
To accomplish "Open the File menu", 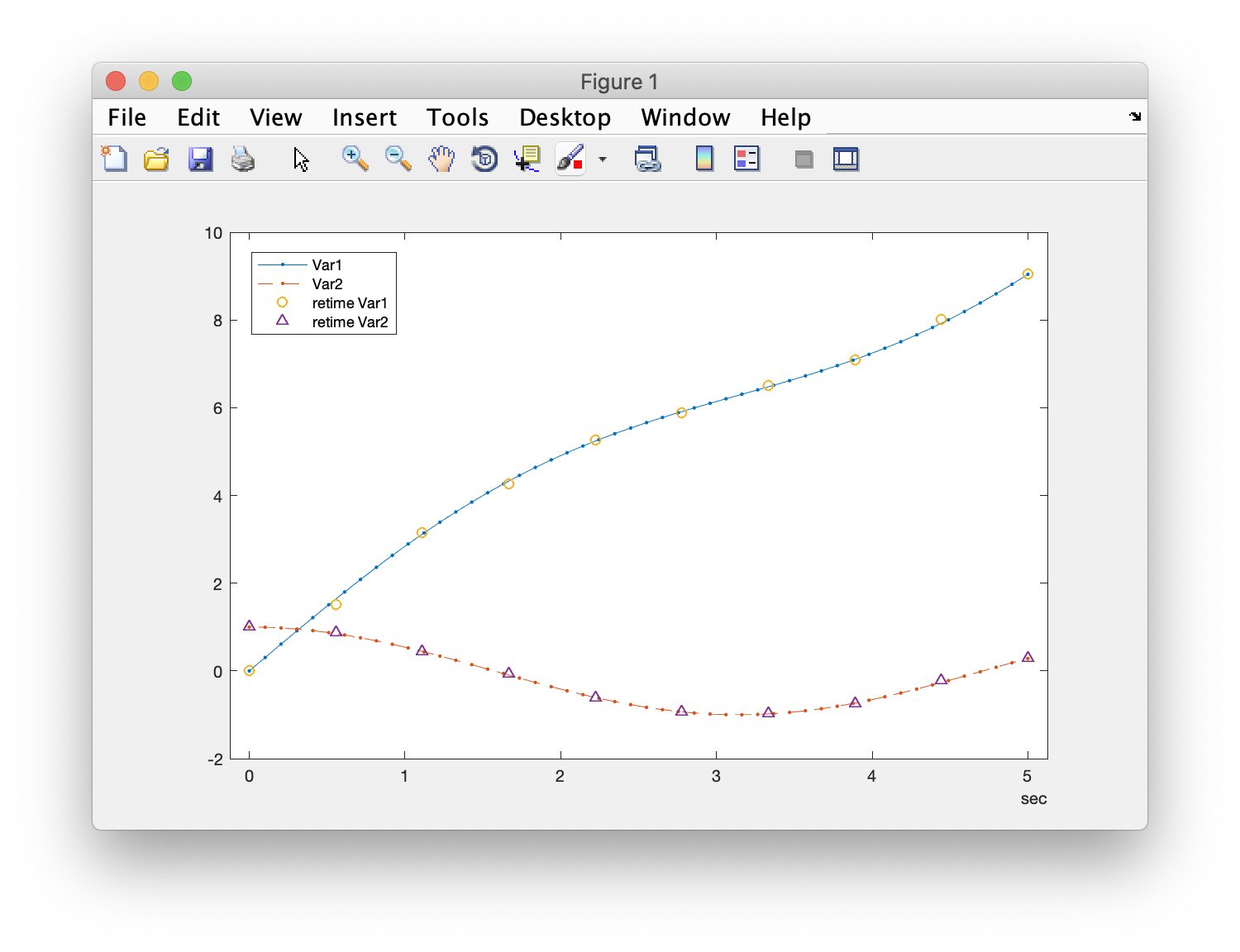I will (x=126, y=117).
